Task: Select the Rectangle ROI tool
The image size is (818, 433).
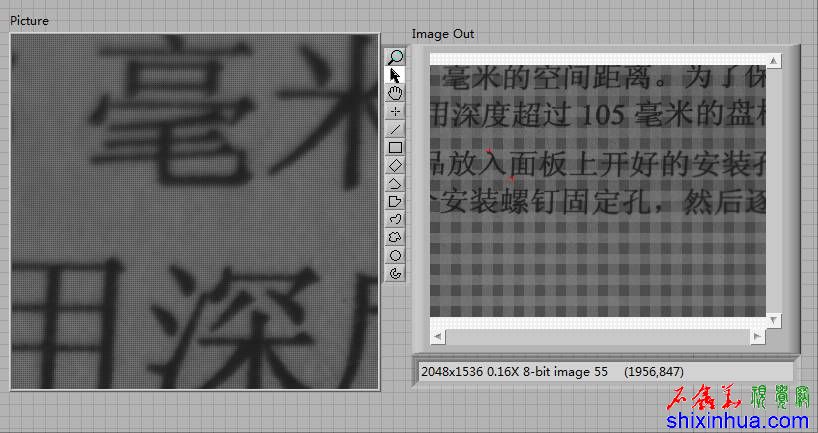Action: pyautogui.click(x=396, y=147)
